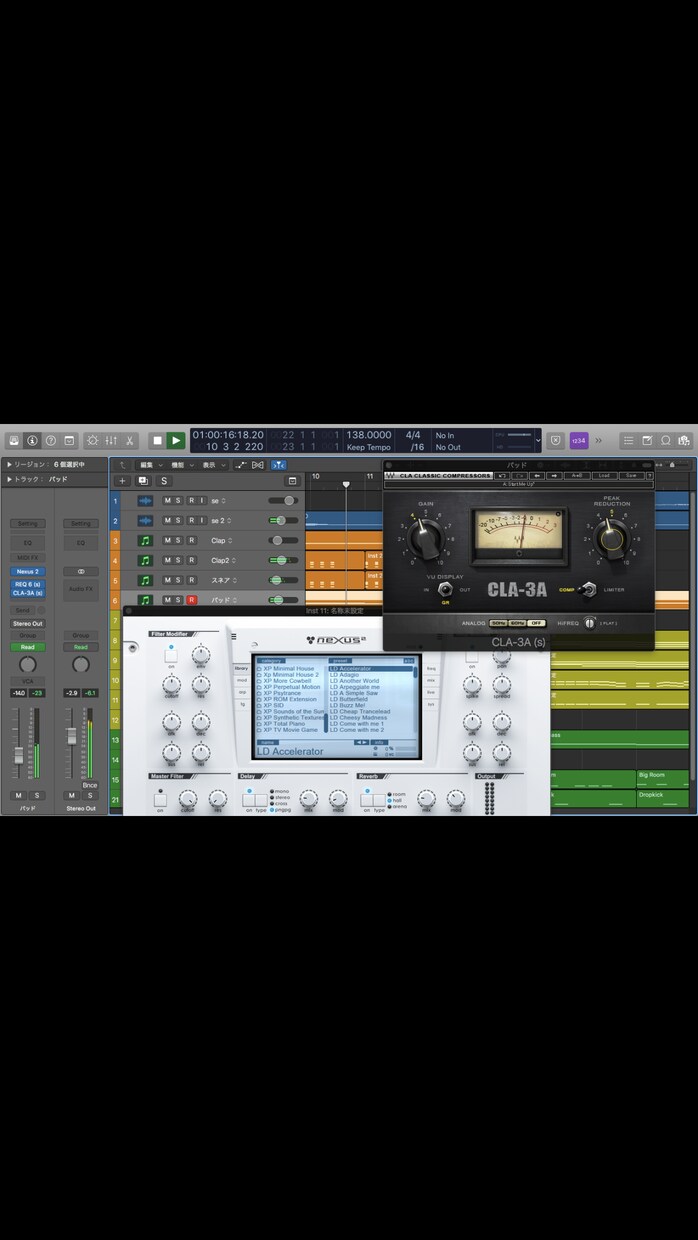Open Quick Help question mark button
Image resolution: width=698 pixels, height=1240 pixels.
click(50, 440)
